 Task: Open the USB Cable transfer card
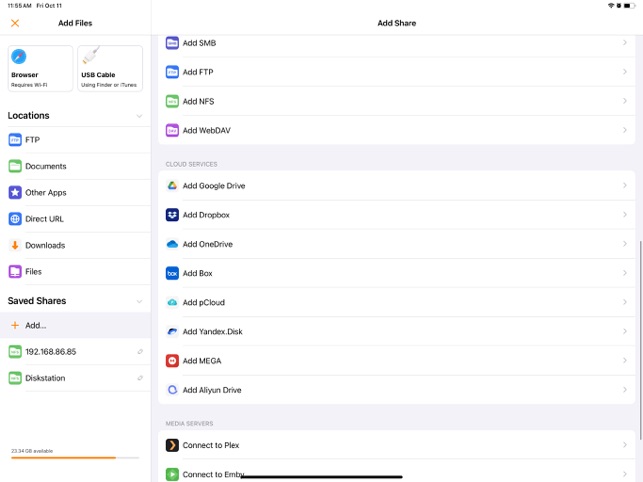tap(110, 68)
